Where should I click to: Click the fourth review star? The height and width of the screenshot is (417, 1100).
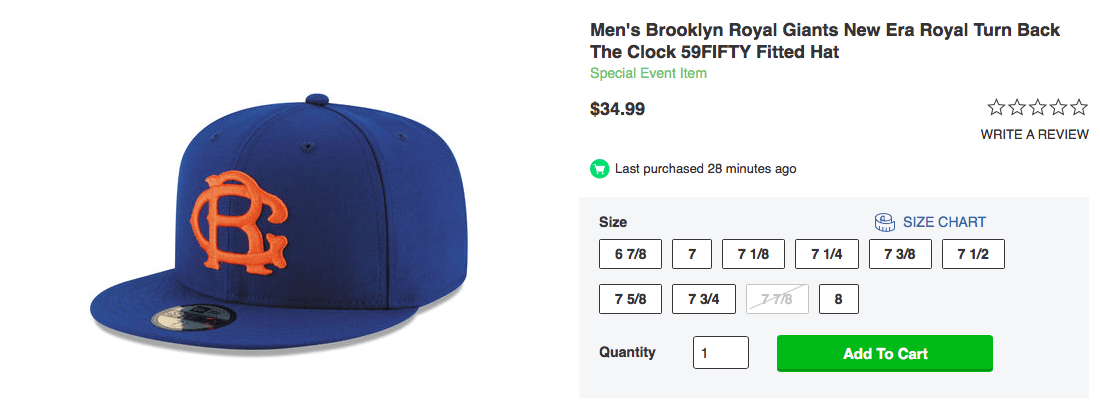coord(1059,108)
